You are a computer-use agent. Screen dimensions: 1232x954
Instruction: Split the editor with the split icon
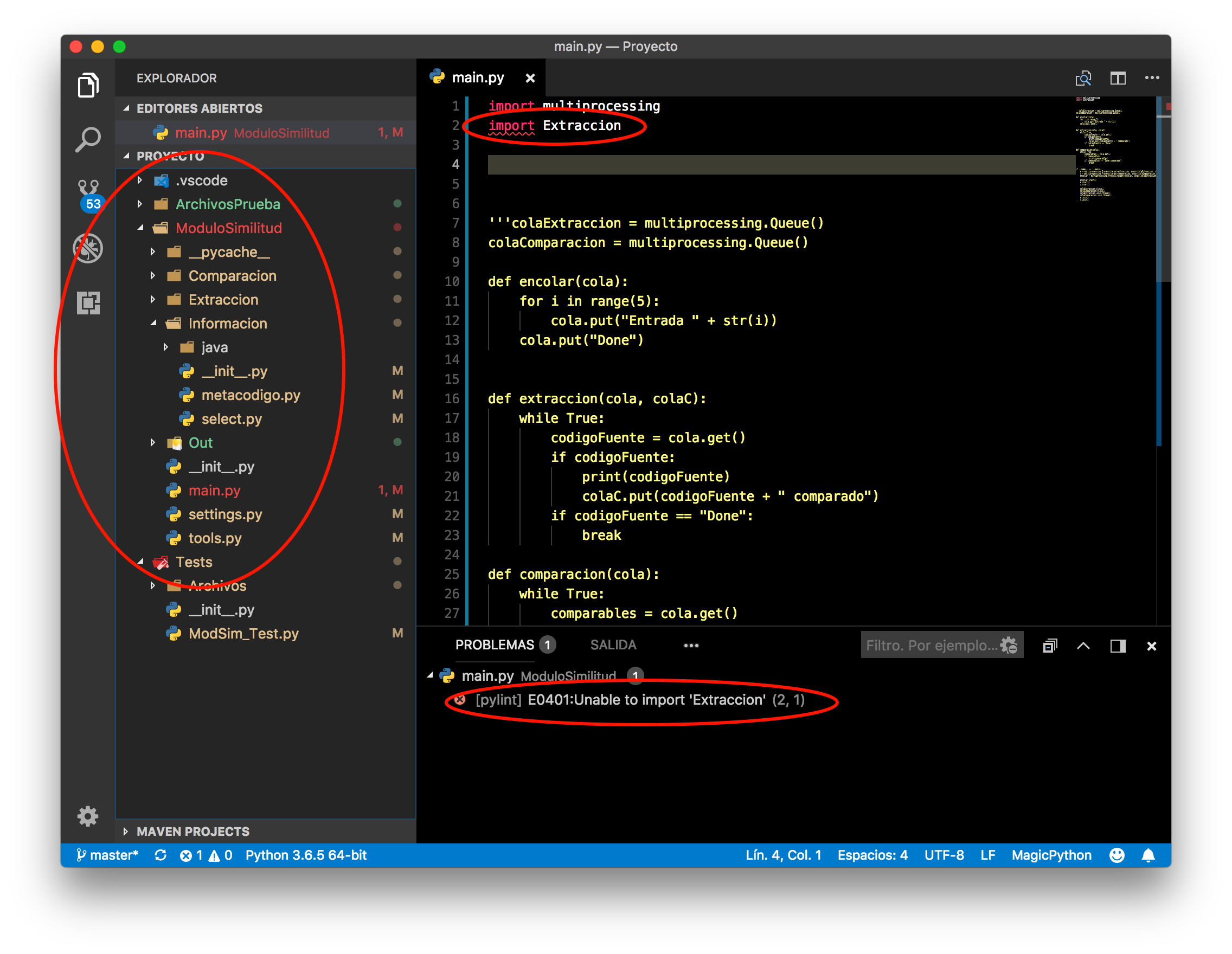[x=1118, y=78]
